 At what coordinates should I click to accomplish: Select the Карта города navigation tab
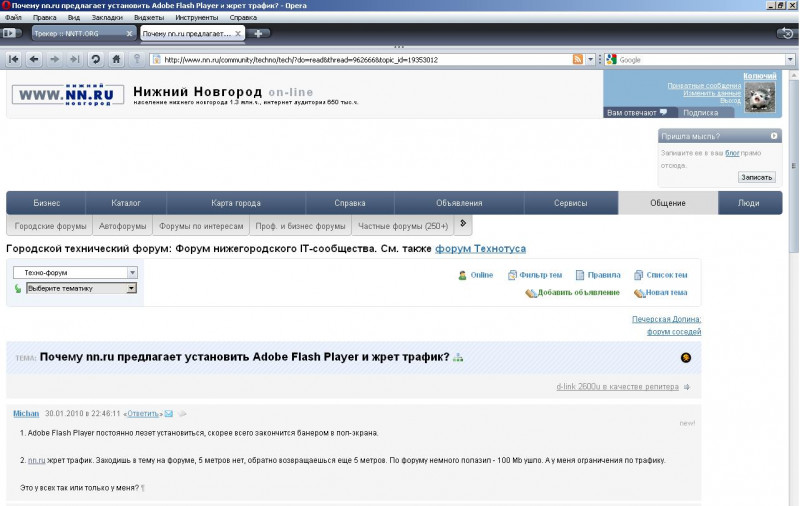pyautogui.click(x=236, y=203)
